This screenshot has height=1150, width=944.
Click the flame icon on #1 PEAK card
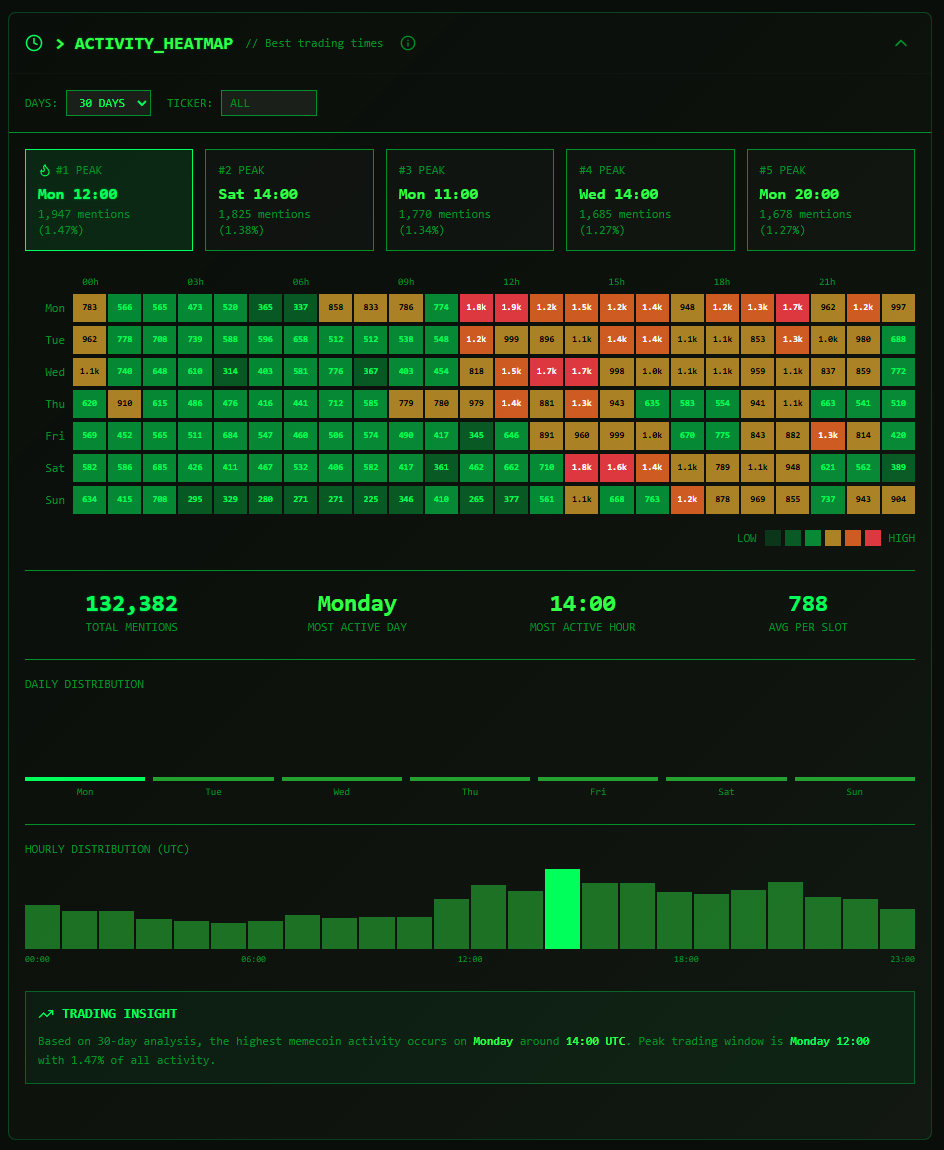pyautogui.click(x=45, y=170)
